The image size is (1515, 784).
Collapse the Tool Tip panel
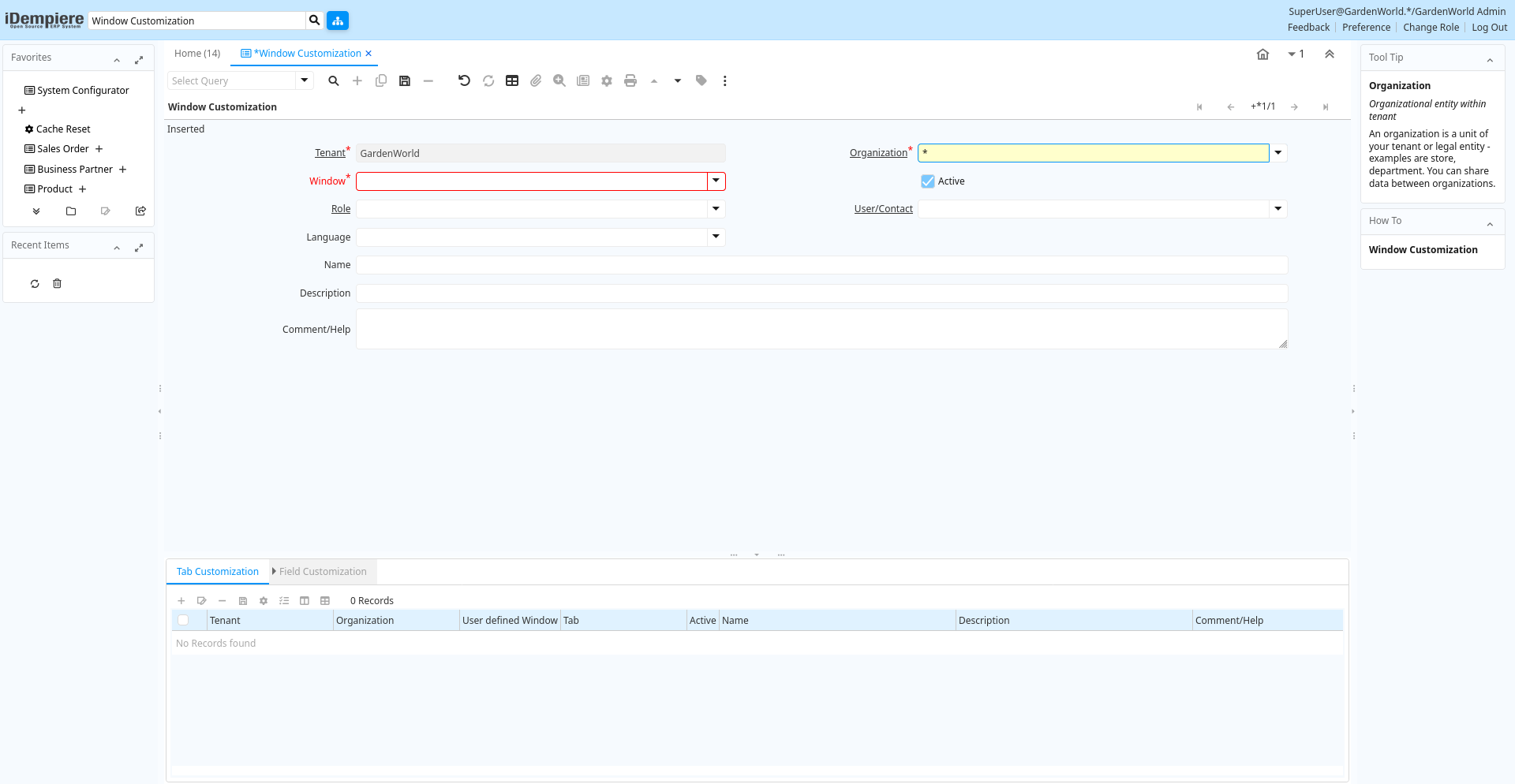(x=1490, y=60)
